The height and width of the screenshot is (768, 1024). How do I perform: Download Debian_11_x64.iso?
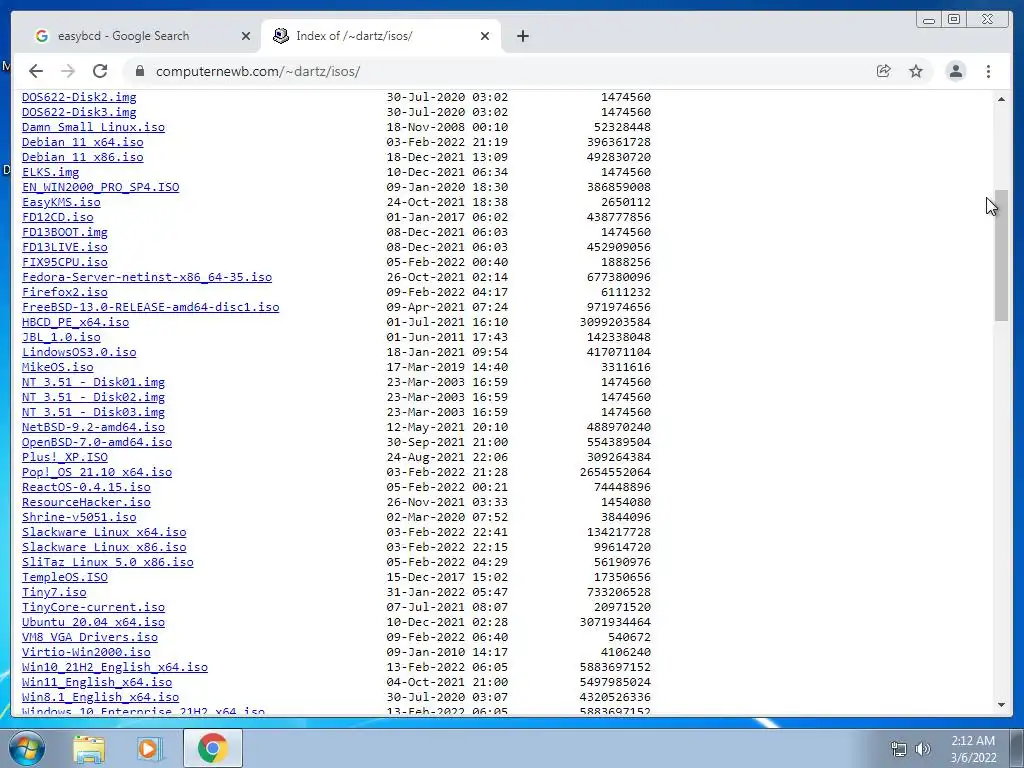click(x=82, y=142)
